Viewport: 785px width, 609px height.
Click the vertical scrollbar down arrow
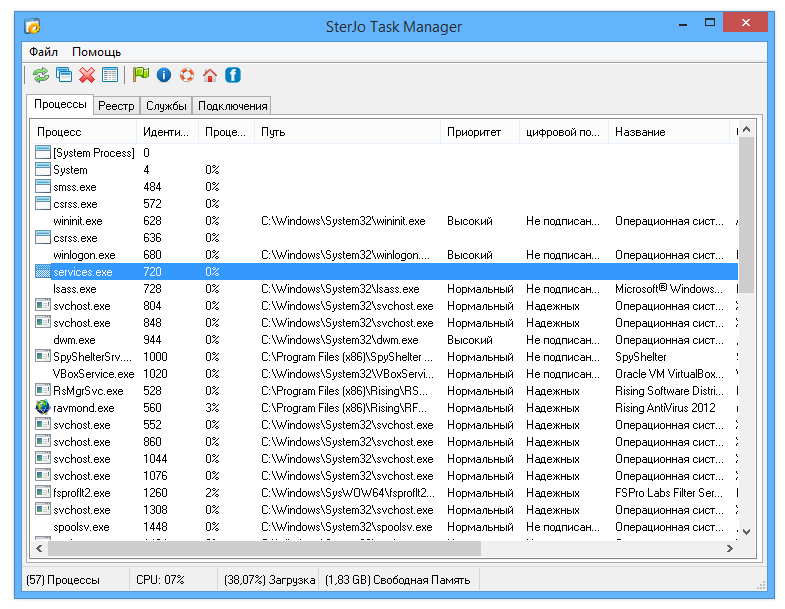pyautogui.click(x=746, y=532)
